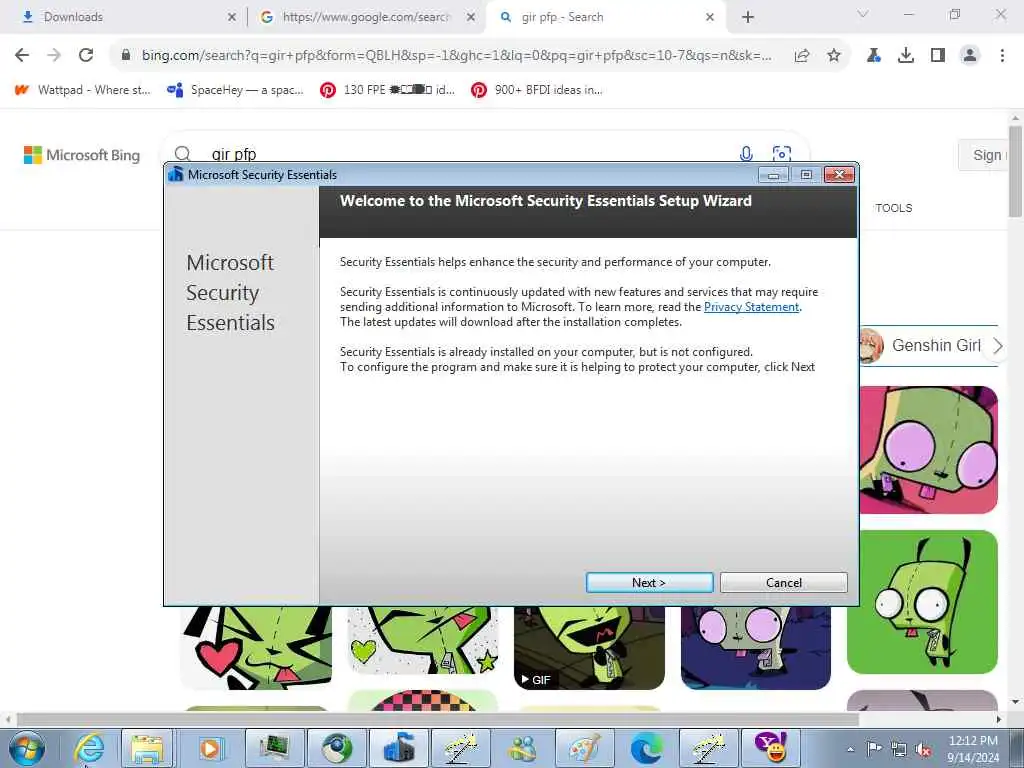Open Chrome tab search chevron
This screenshot has width=1024, height=768.
(863, 14)
